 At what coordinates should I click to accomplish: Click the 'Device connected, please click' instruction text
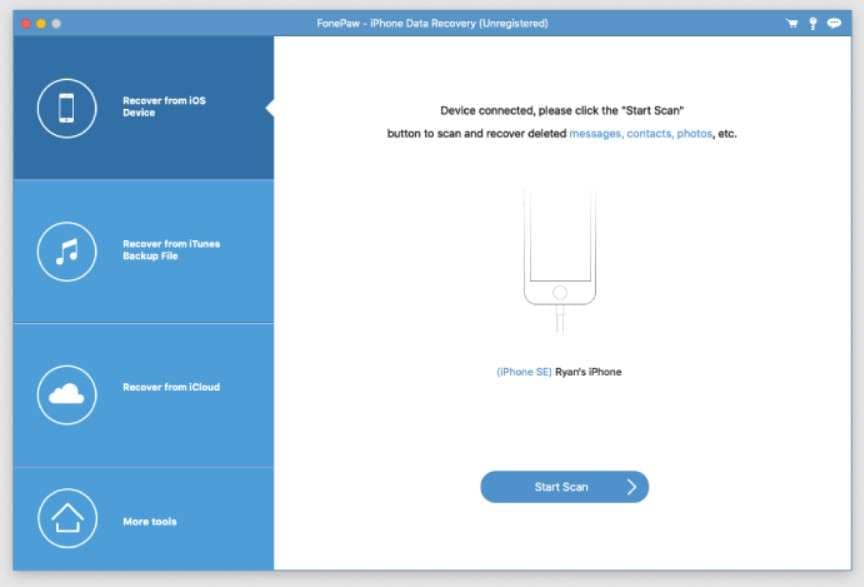point(561,110)
